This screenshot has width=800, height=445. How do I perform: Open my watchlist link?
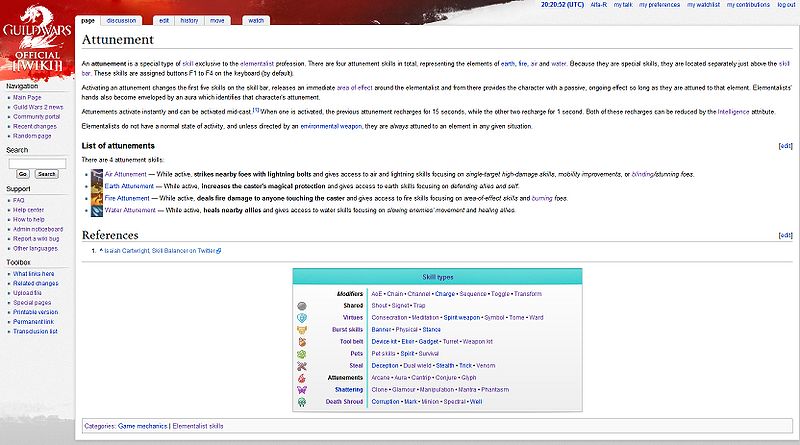704,5
